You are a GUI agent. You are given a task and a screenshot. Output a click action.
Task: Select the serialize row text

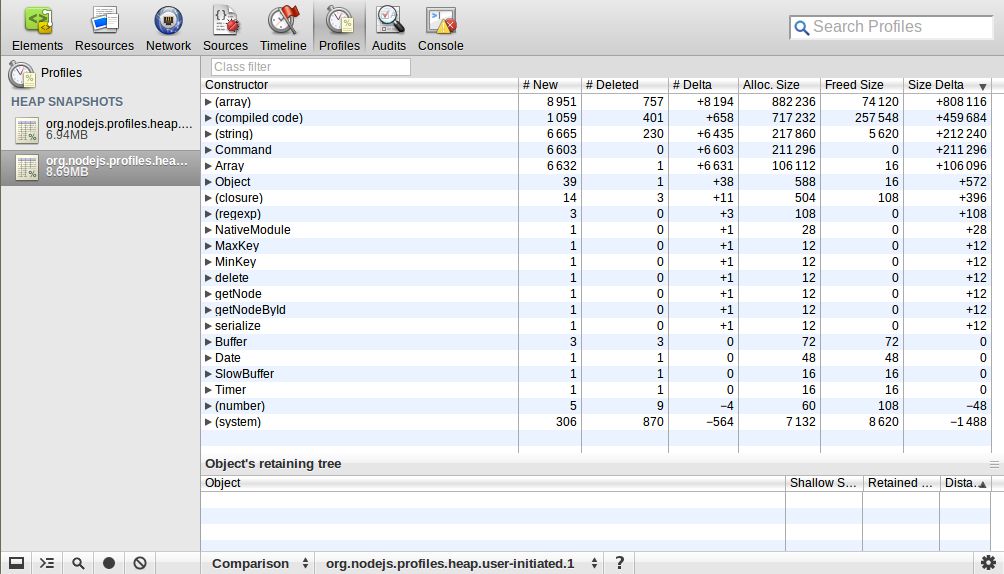tap(238, 326)
